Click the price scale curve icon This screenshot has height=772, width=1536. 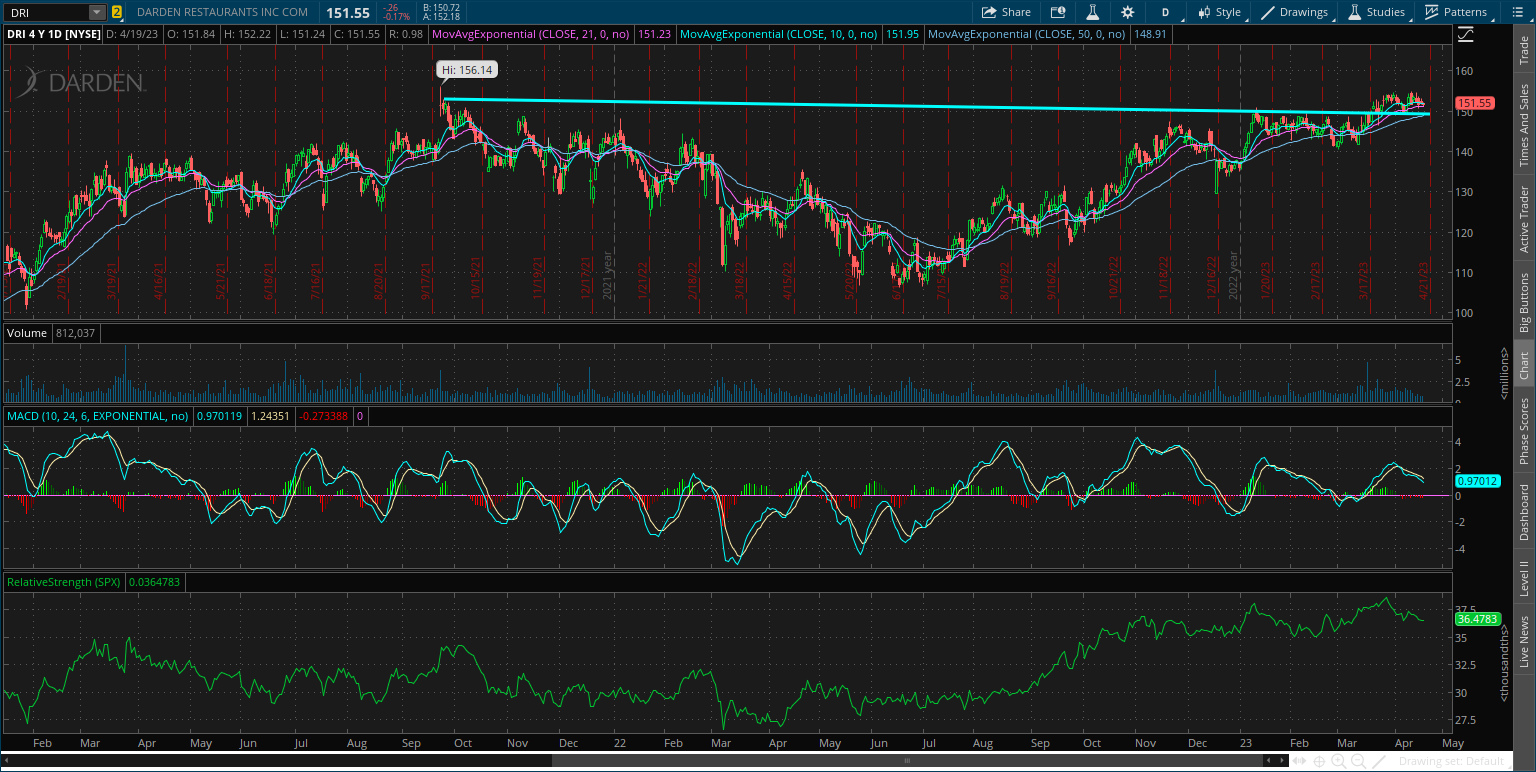1465,34
